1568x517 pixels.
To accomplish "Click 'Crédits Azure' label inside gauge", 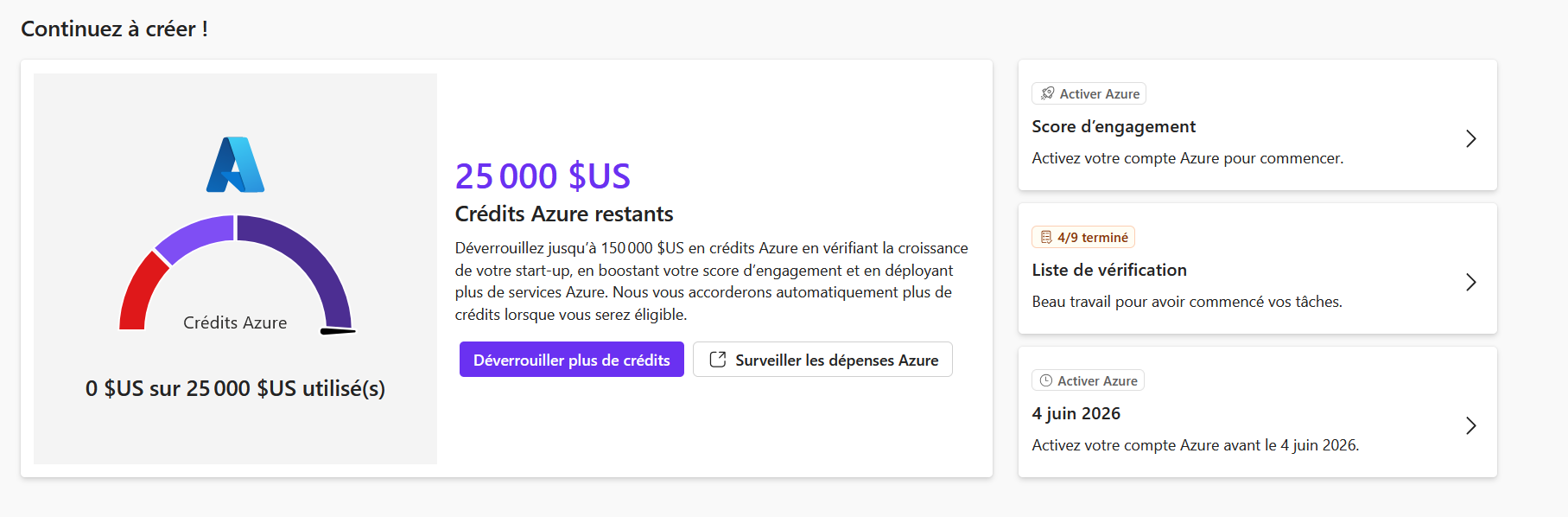I will [x=235, y=322].
